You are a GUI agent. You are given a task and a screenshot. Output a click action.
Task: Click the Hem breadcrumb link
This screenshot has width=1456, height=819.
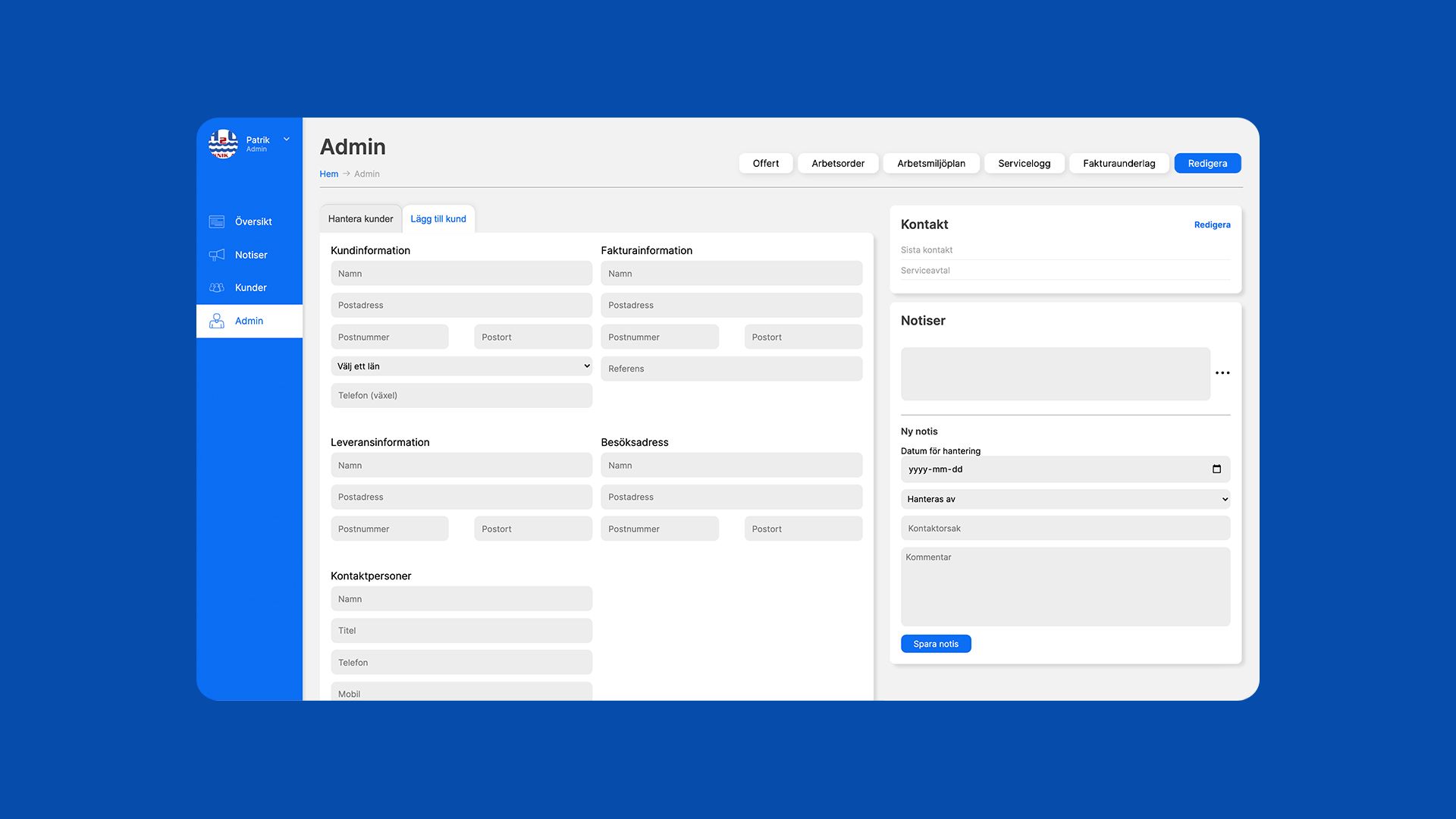pyautogui.click(x=328, y=174)
